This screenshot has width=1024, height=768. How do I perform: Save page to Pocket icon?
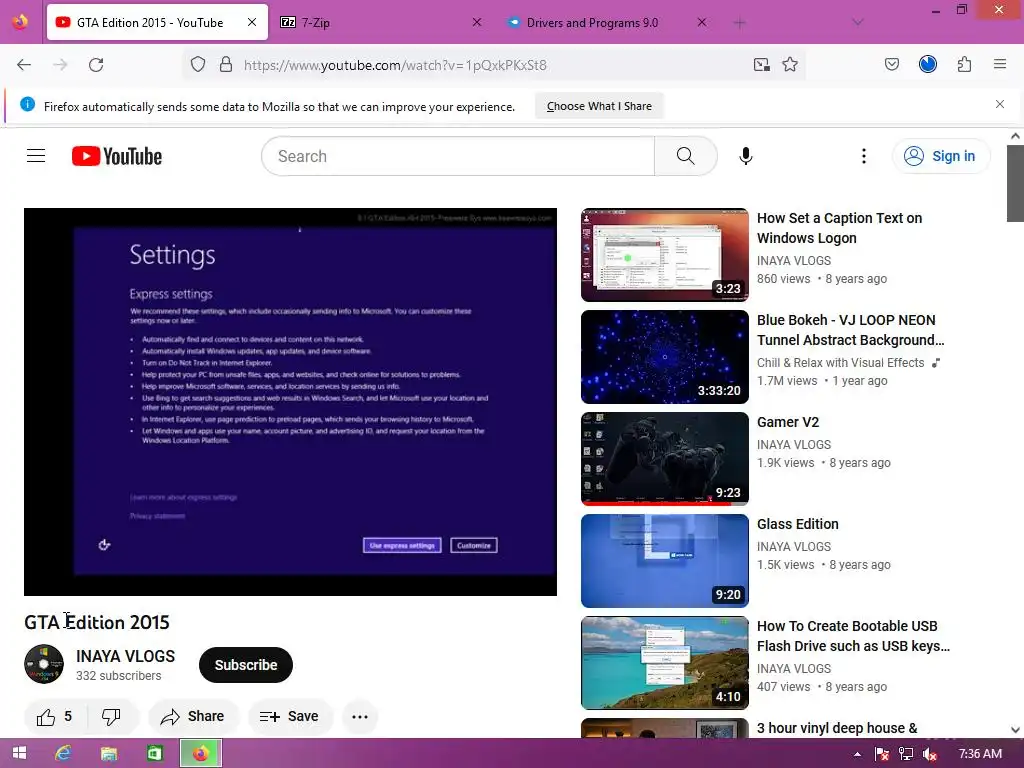pyautogui.click(x=892, y=64)
